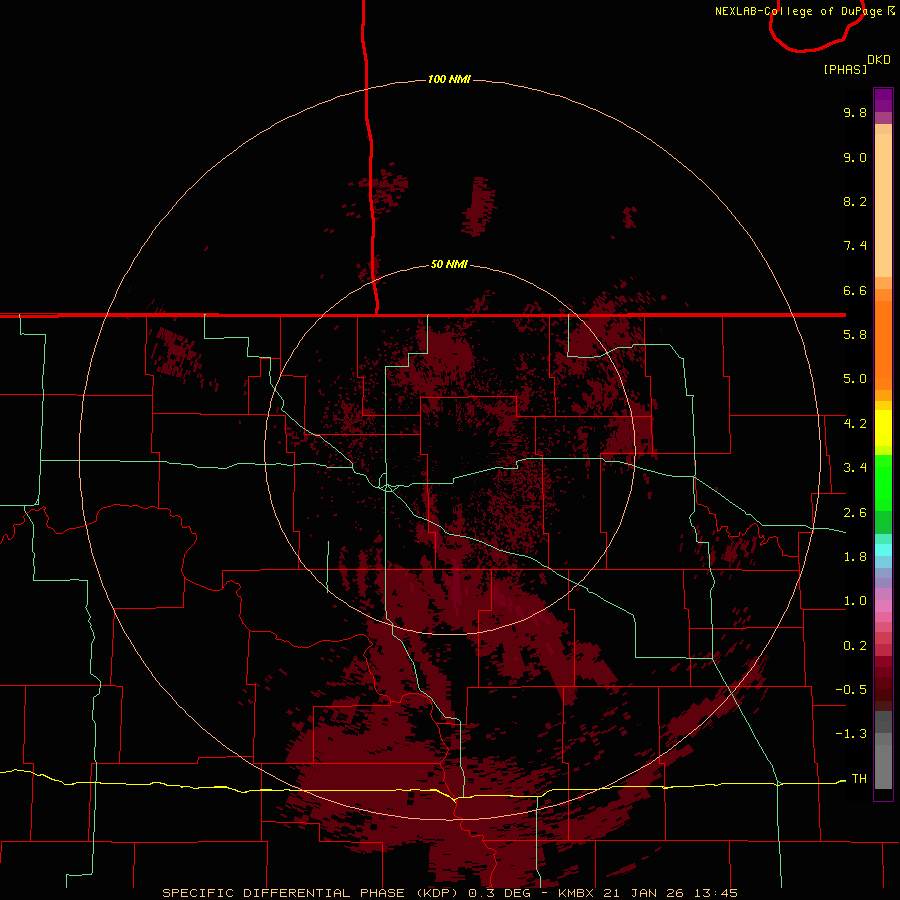Pick the pink band near 1.0
Screen dimensions: 900x900
tap(883, 606)
